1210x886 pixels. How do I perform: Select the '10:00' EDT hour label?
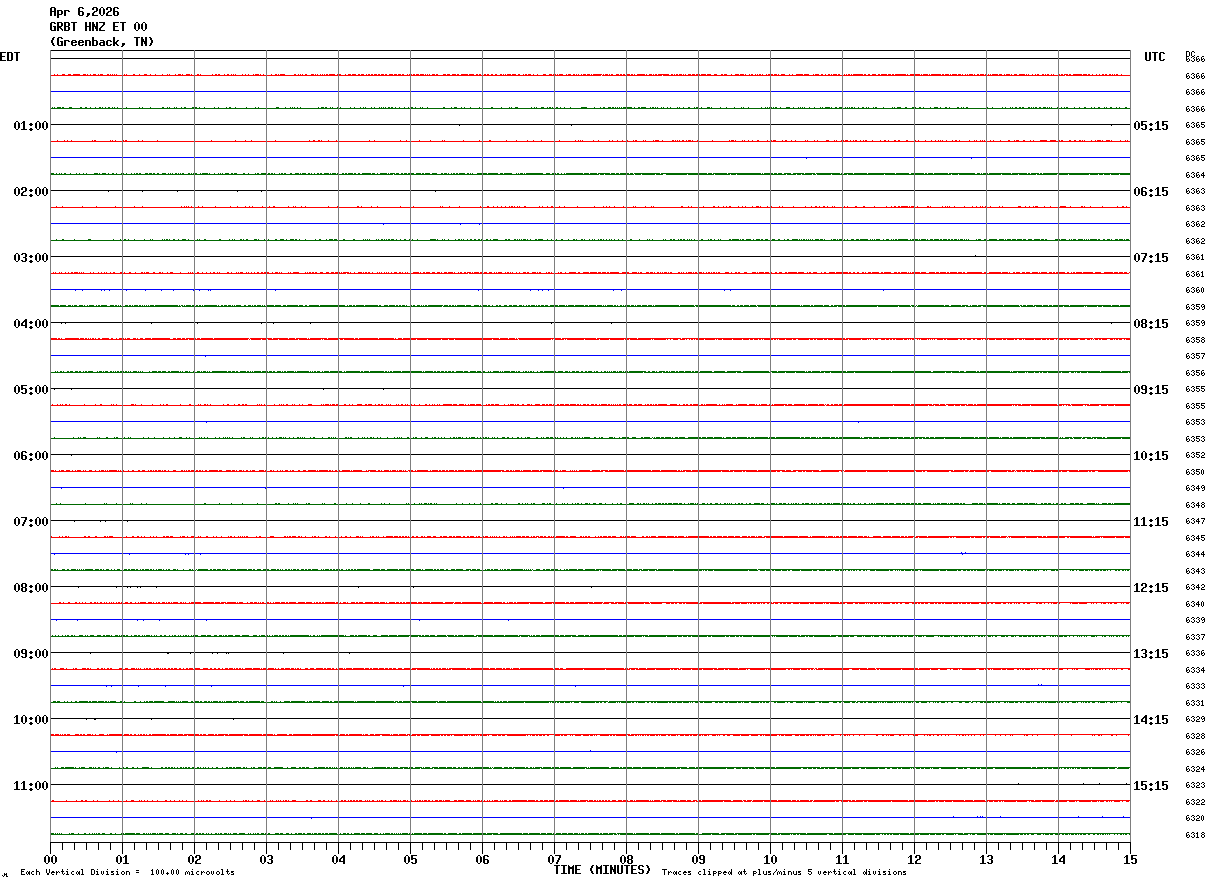pos(31,720)
